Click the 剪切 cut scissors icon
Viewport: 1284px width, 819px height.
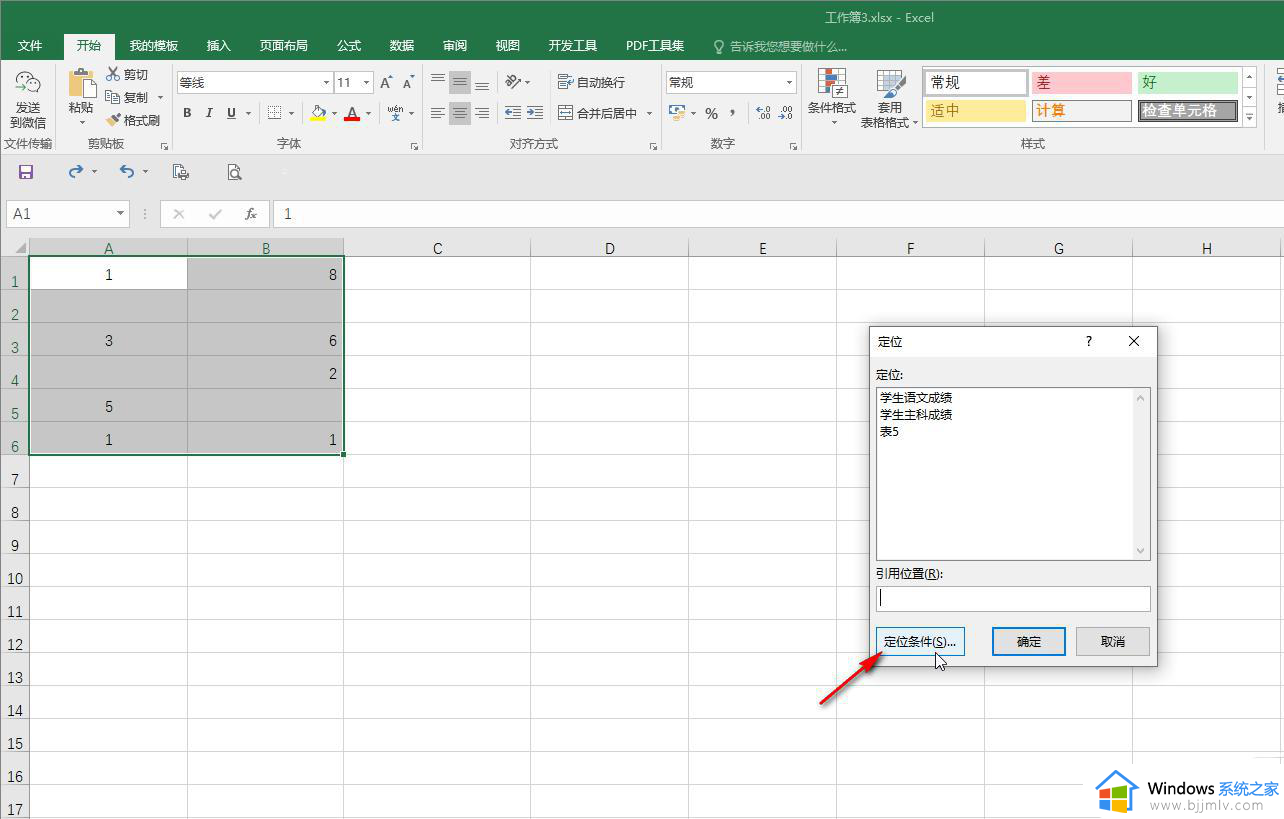click(114, 75)
